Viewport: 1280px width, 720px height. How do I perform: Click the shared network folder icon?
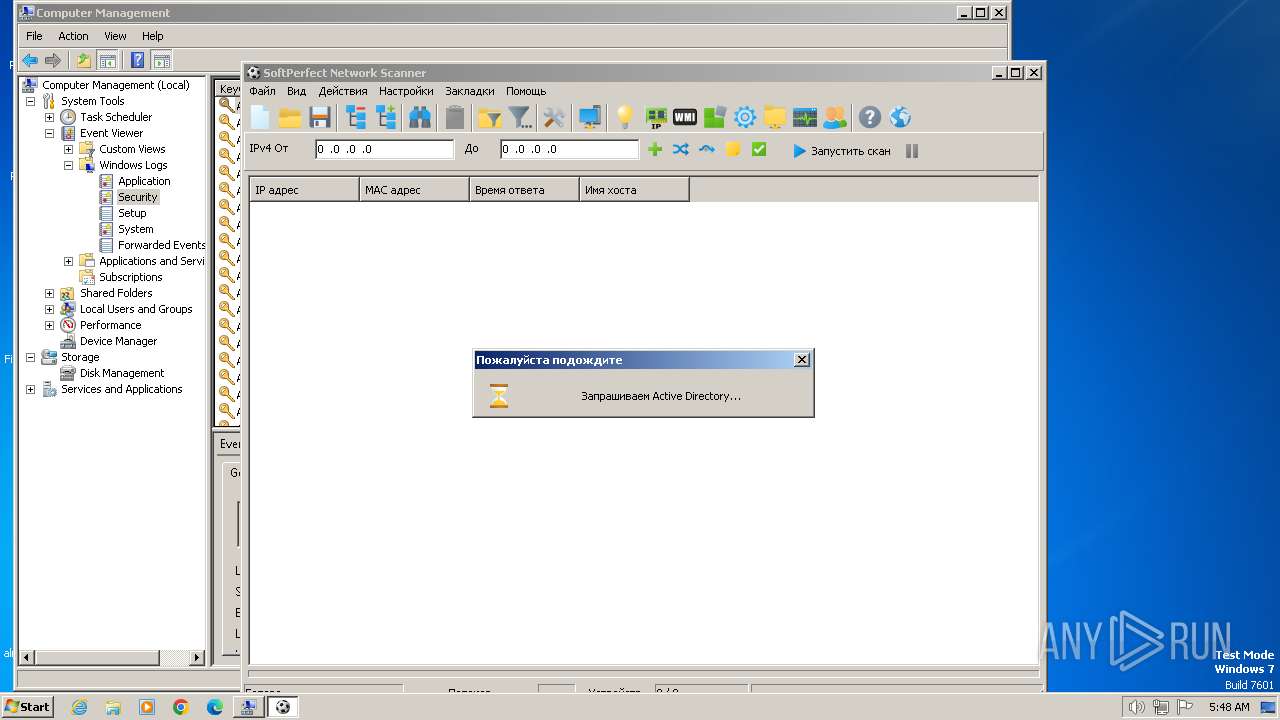click(775, 118)
